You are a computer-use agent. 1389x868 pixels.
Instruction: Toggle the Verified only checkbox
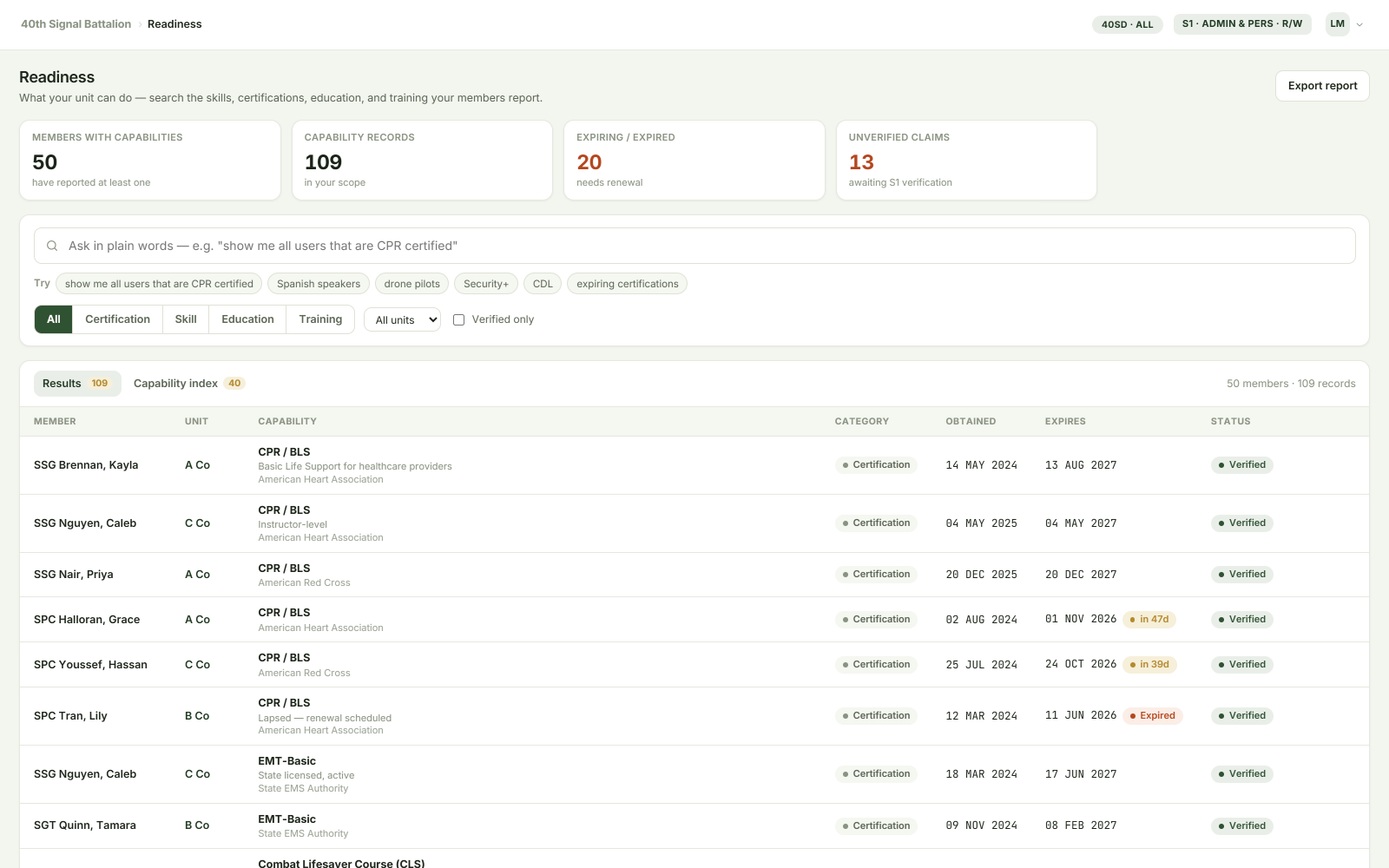pyautogui.click(x=458, y=319)
